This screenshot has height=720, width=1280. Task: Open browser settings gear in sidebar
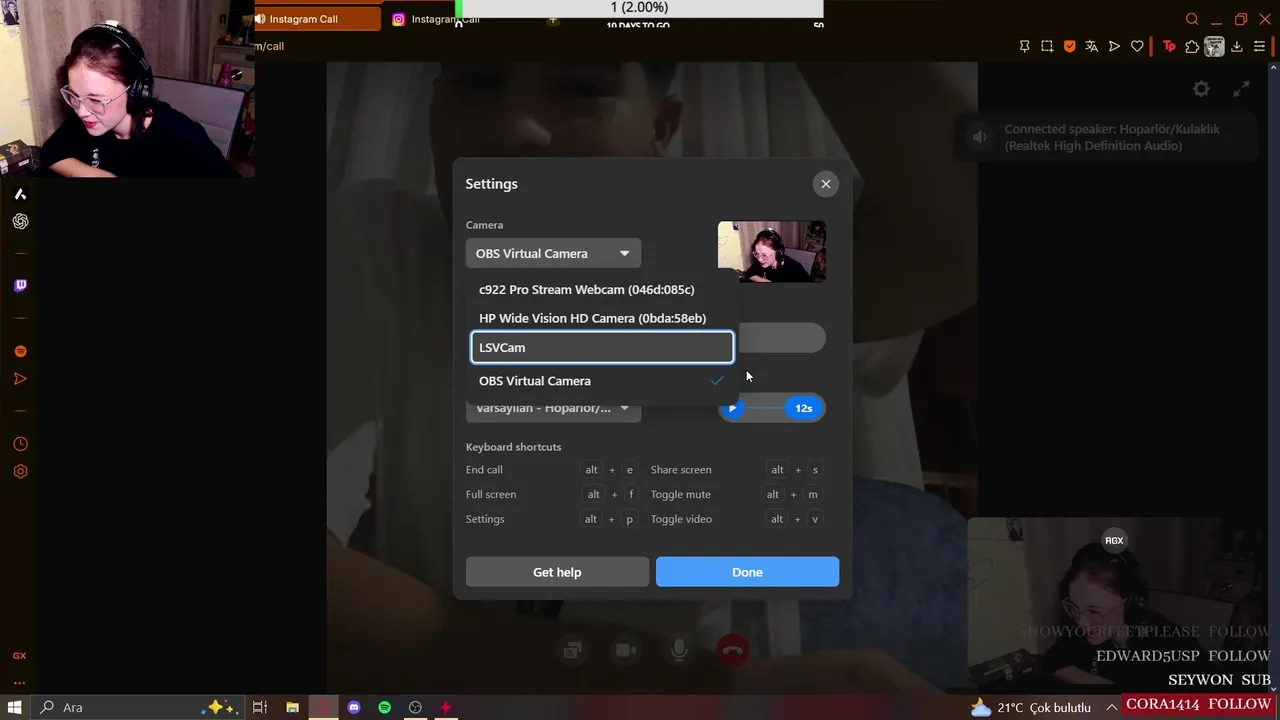(x=20, y=471)
